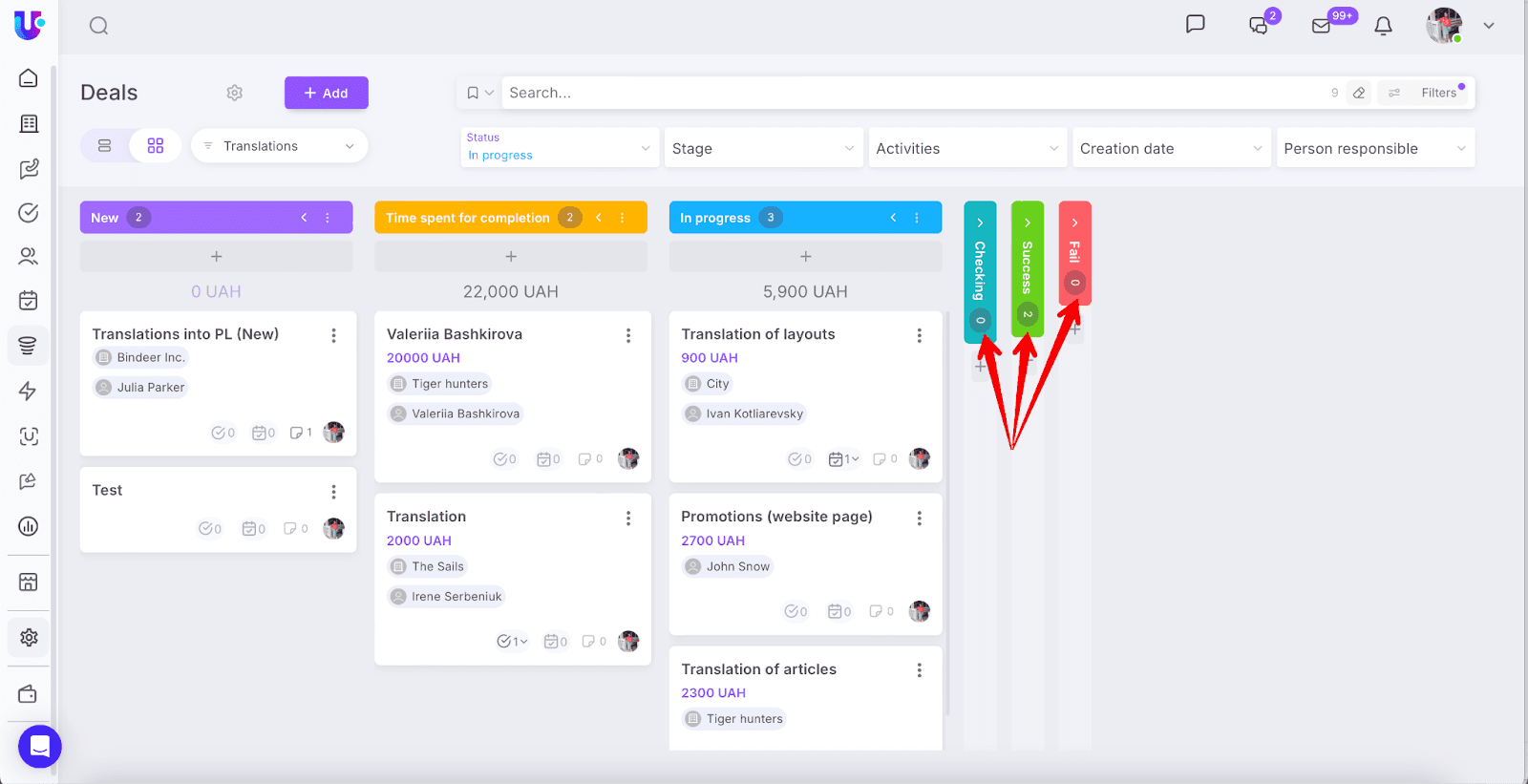Image resolution: width=1528 pixels, height=784 pixels.
Task: Open the analytics chart icon in sidebar
Action: [x=29, y=526]
